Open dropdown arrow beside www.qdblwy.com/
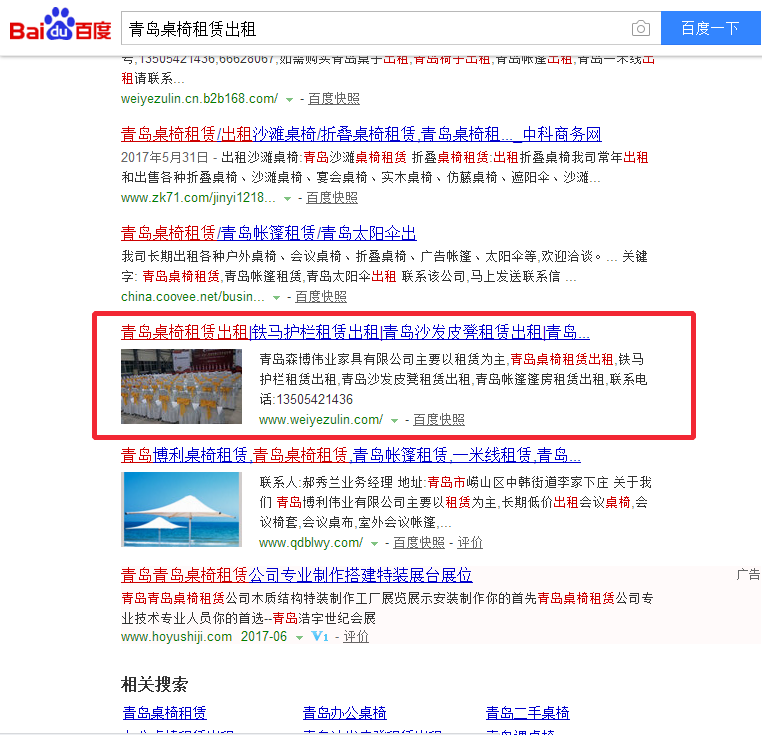762x735 pixels. tap(374, 543)
